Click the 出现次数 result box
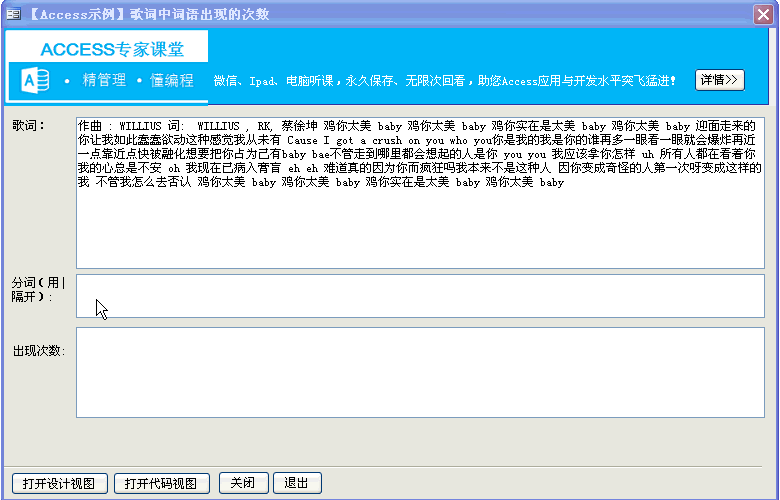 420,372
